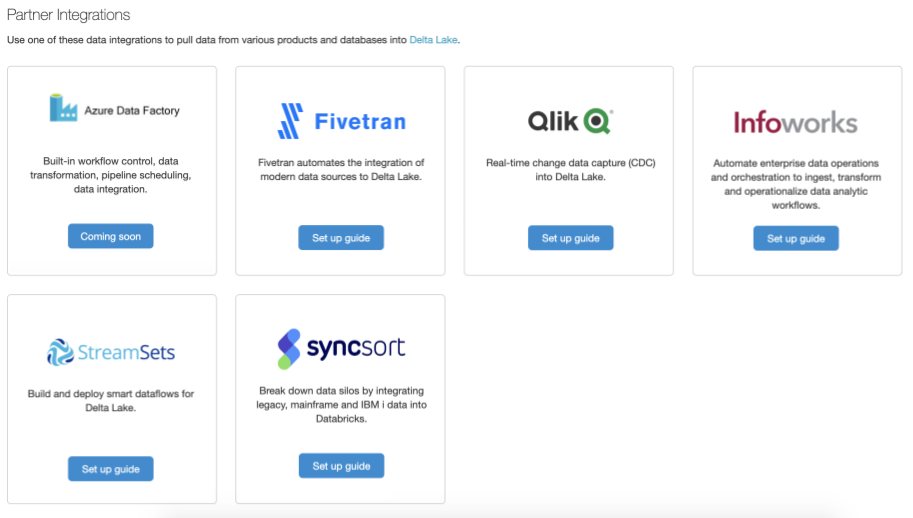
Task: Open the Delta Lake link
Action: coord(433,40)
